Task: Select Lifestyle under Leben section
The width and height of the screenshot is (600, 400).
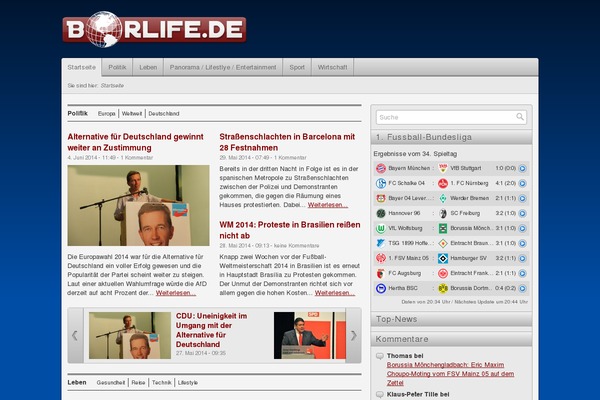Action: pos(188,383)
